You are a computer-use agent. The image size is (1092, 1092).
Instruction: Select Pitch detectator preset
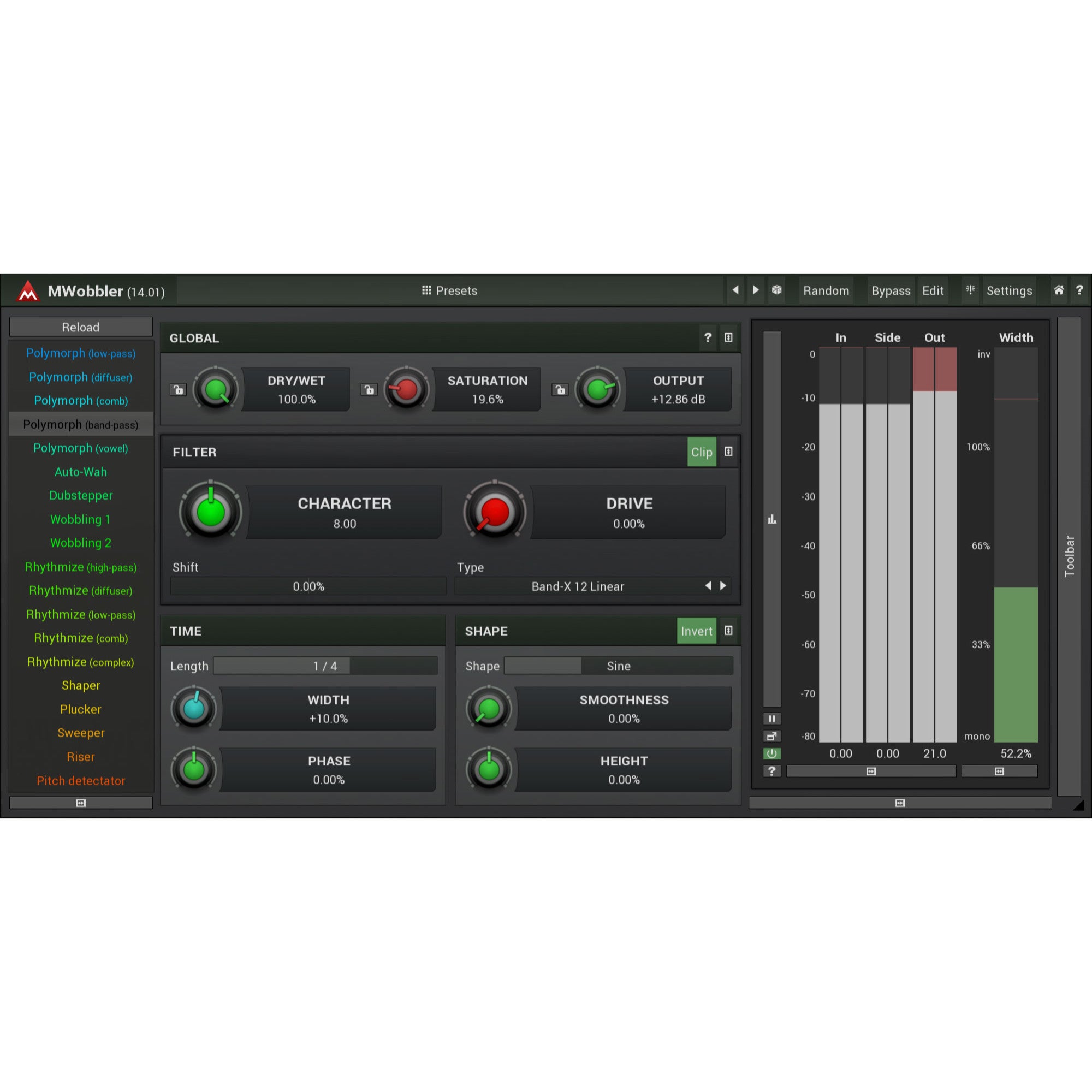(81, 781)
